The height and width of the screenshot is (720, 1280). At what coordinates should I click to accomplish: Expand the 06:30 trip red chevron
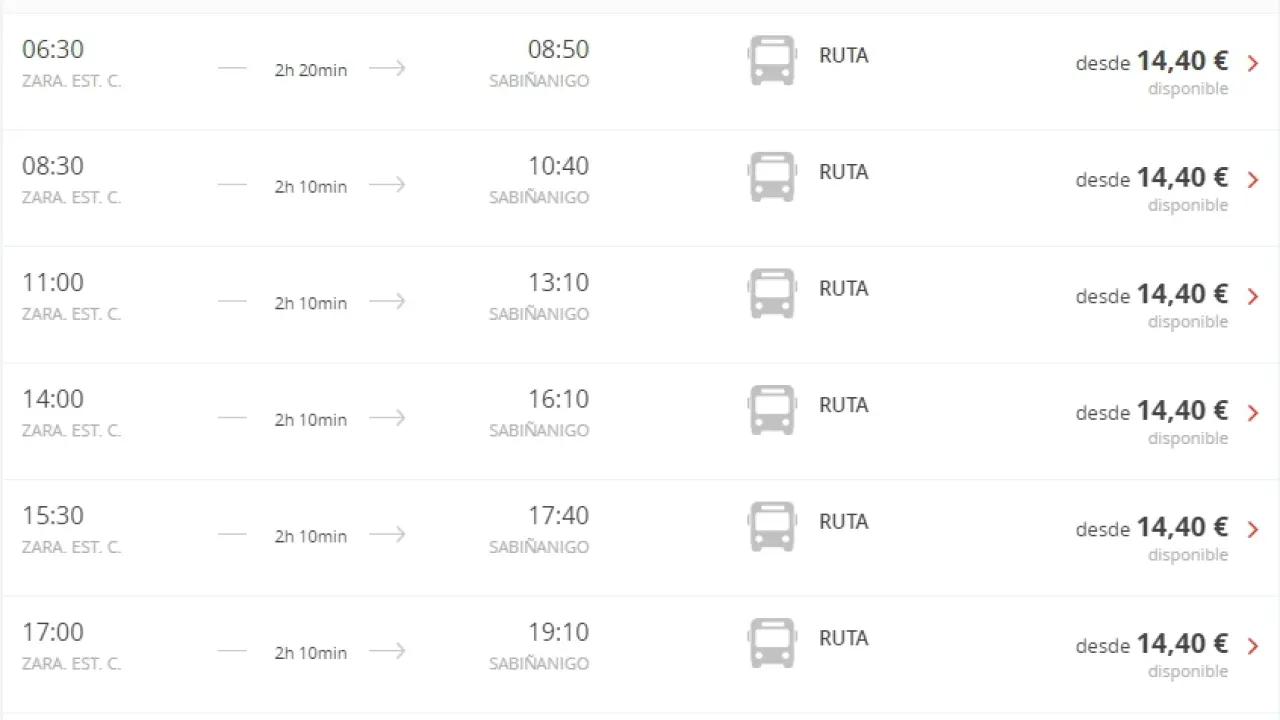pyautogui.click(x=1253, y=63)
